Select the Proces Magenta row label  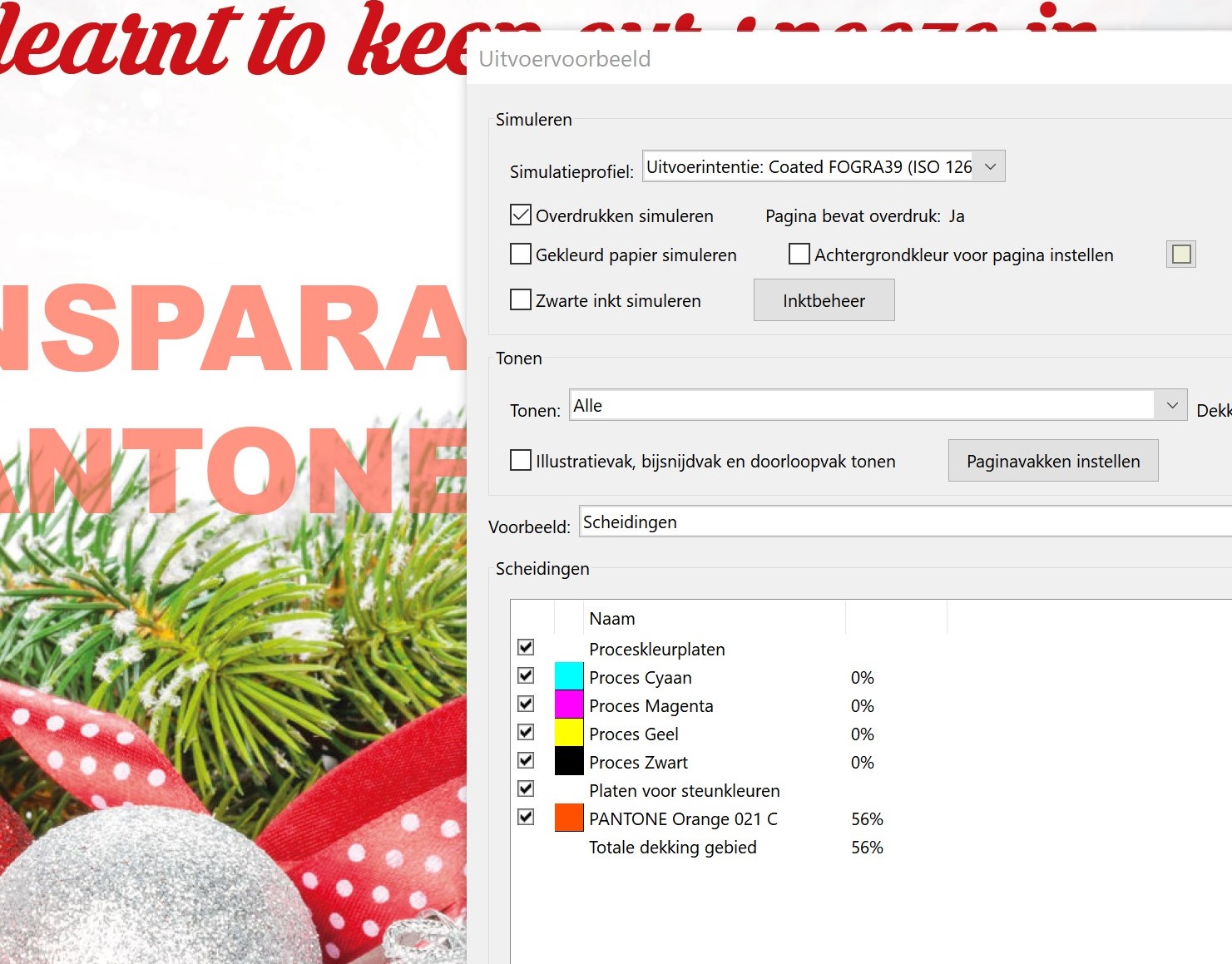651,706
